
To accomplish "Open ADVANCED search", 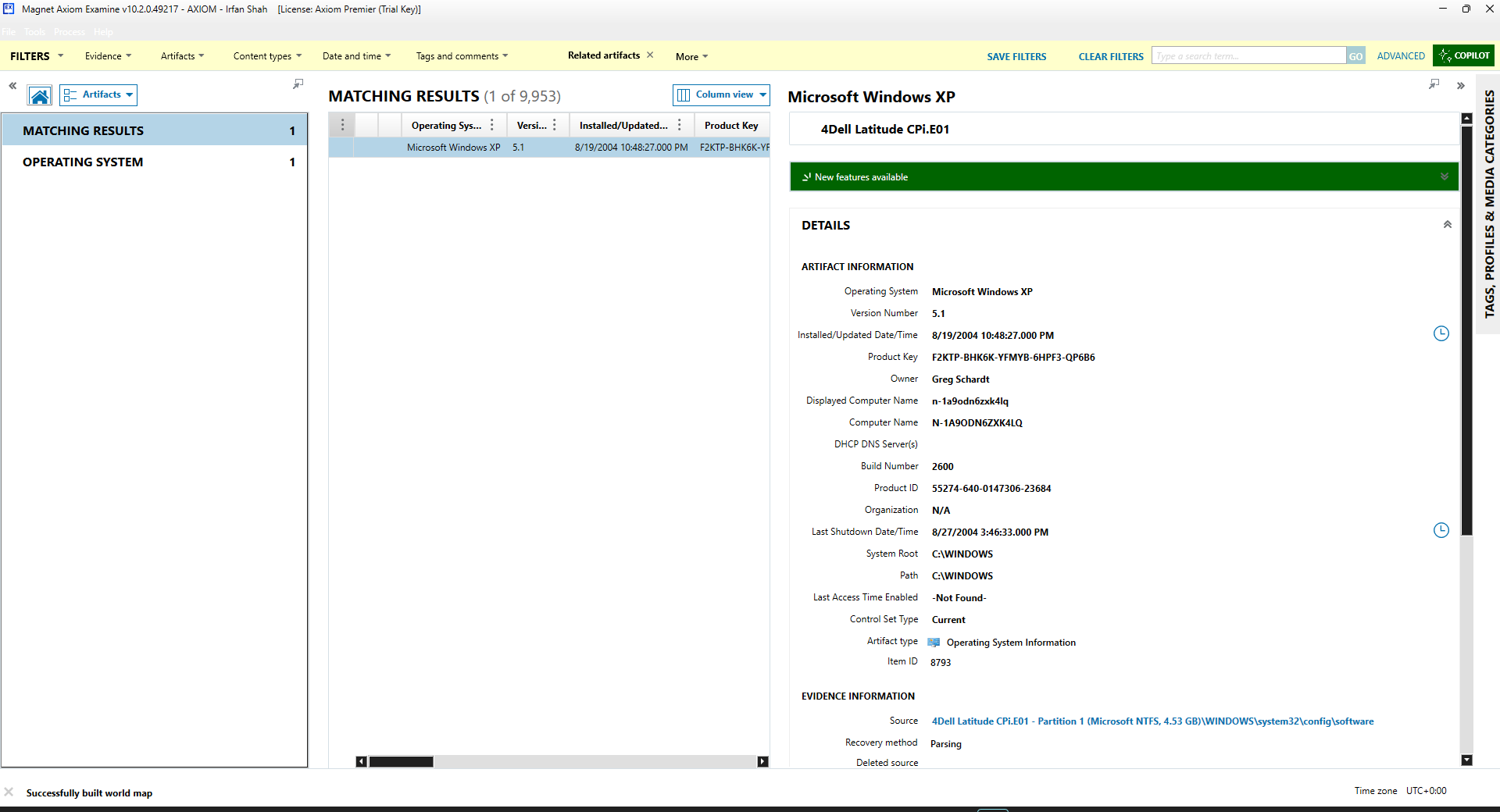I will [1401, 56].
